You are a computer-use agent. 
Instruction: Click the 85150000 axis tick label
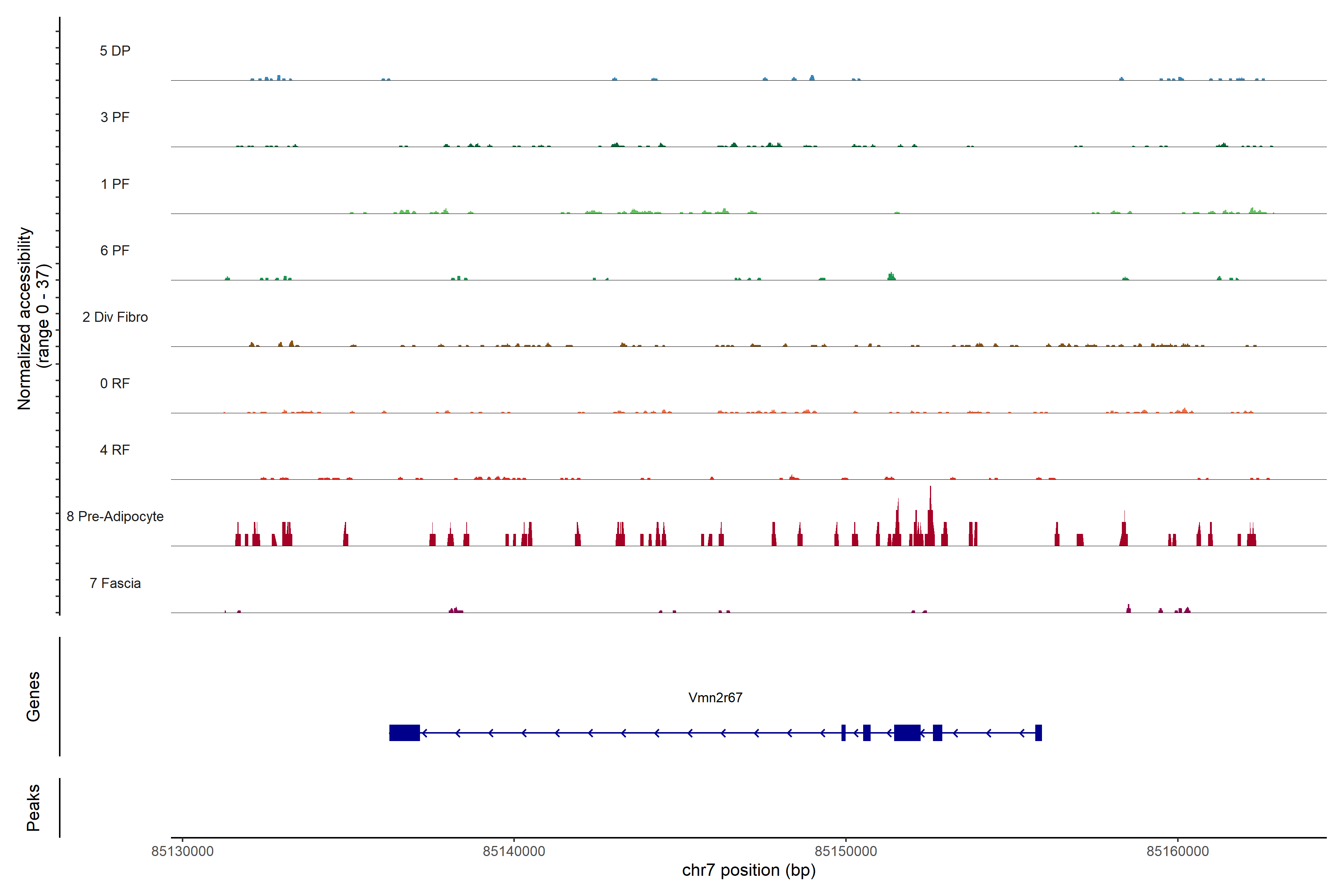[846, 852]
